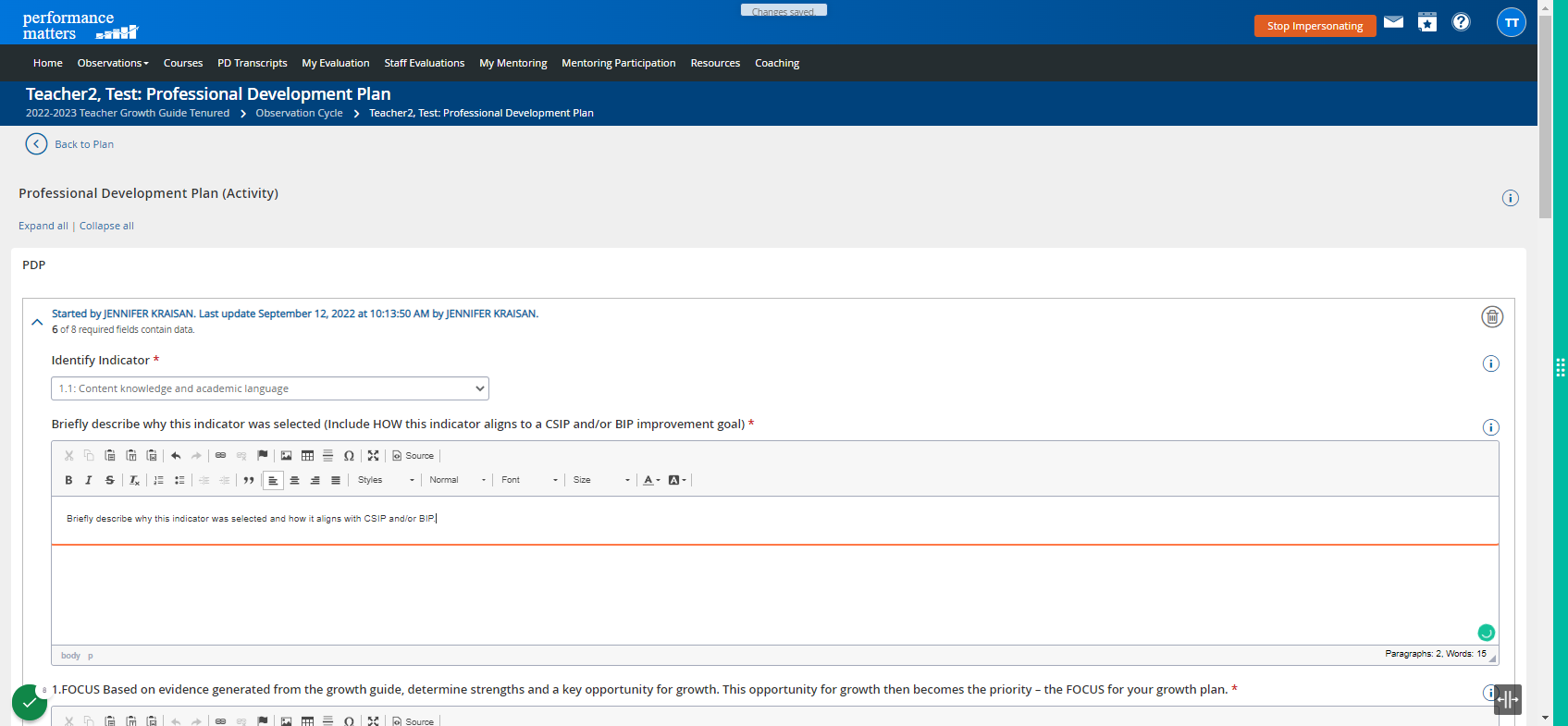The image size is (1568, 726).
Task: Click the green Grammarly icon in editor
Action: tap(1486, 633)
